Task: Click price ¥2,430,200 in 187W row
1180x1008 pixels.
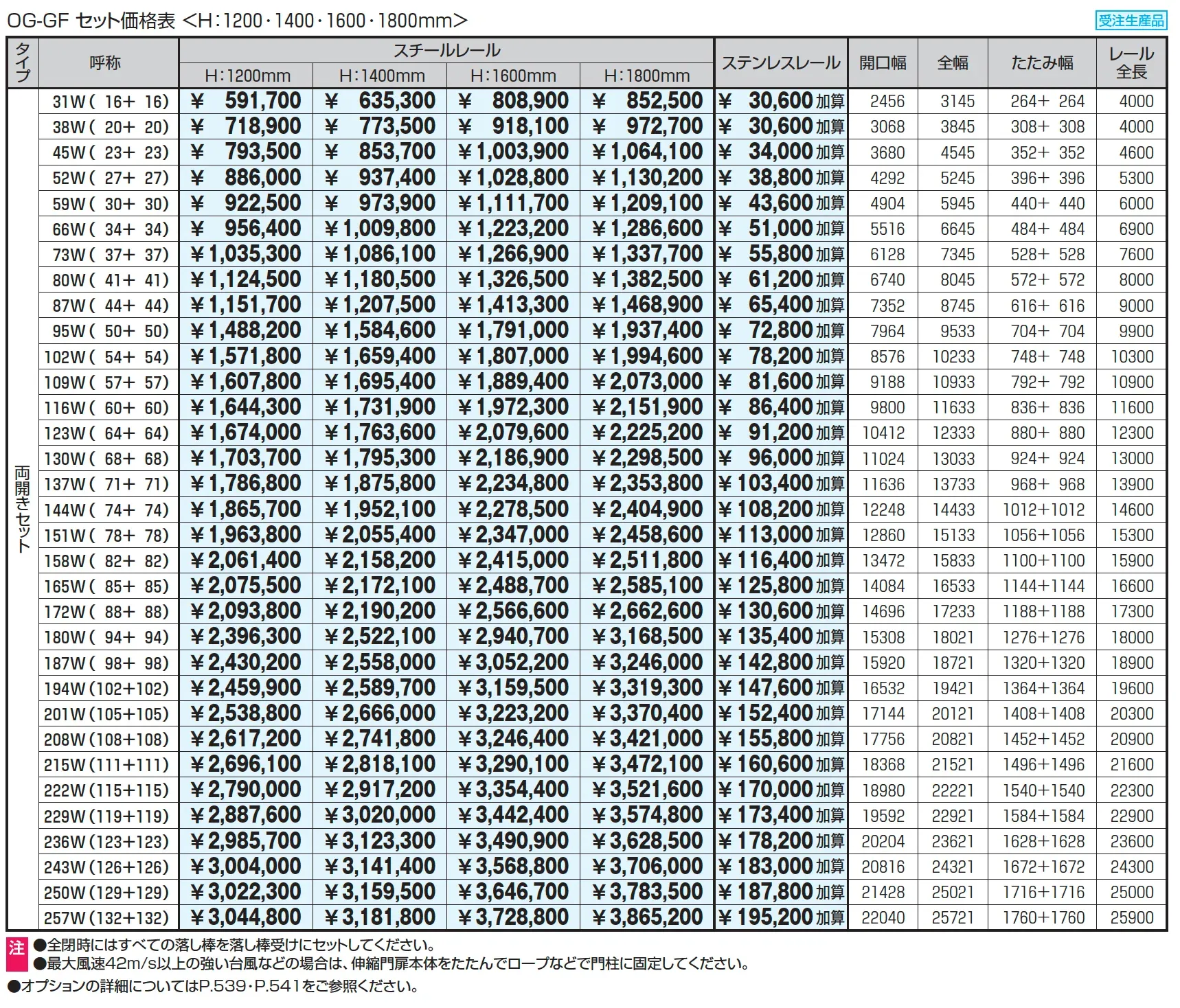Action: pyautogui.click(x=247, y=662)
